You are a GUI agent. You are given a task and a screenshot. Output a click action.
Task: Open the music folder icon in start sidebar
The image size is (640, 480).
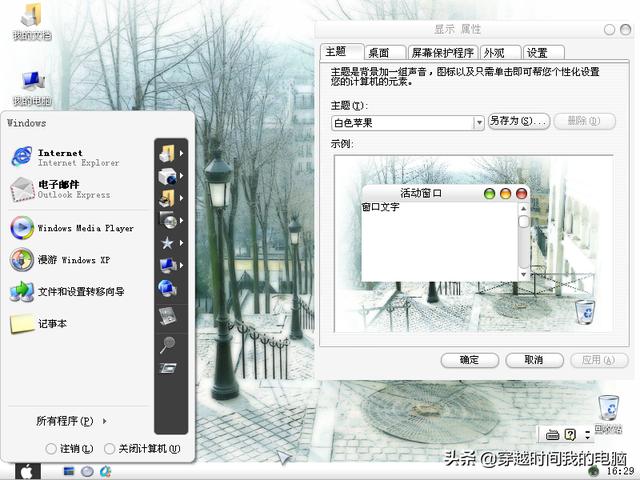pyautogui.click(x=167, y=198)
